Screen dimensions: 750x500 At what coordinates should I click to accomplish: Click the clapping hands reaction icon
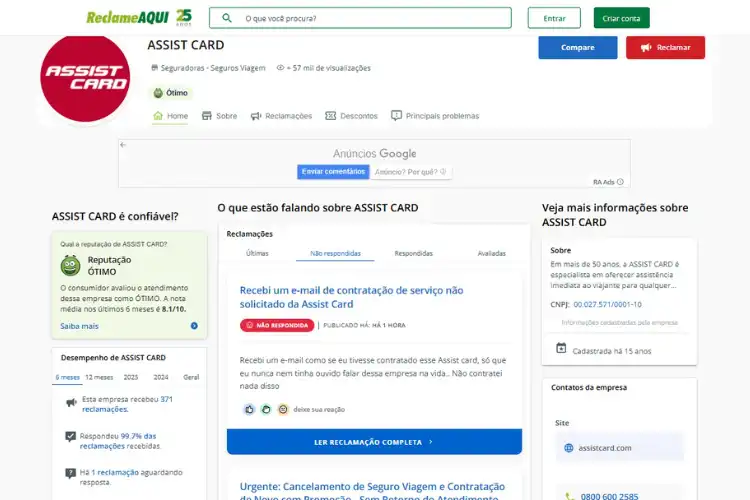tap(266, 409)
